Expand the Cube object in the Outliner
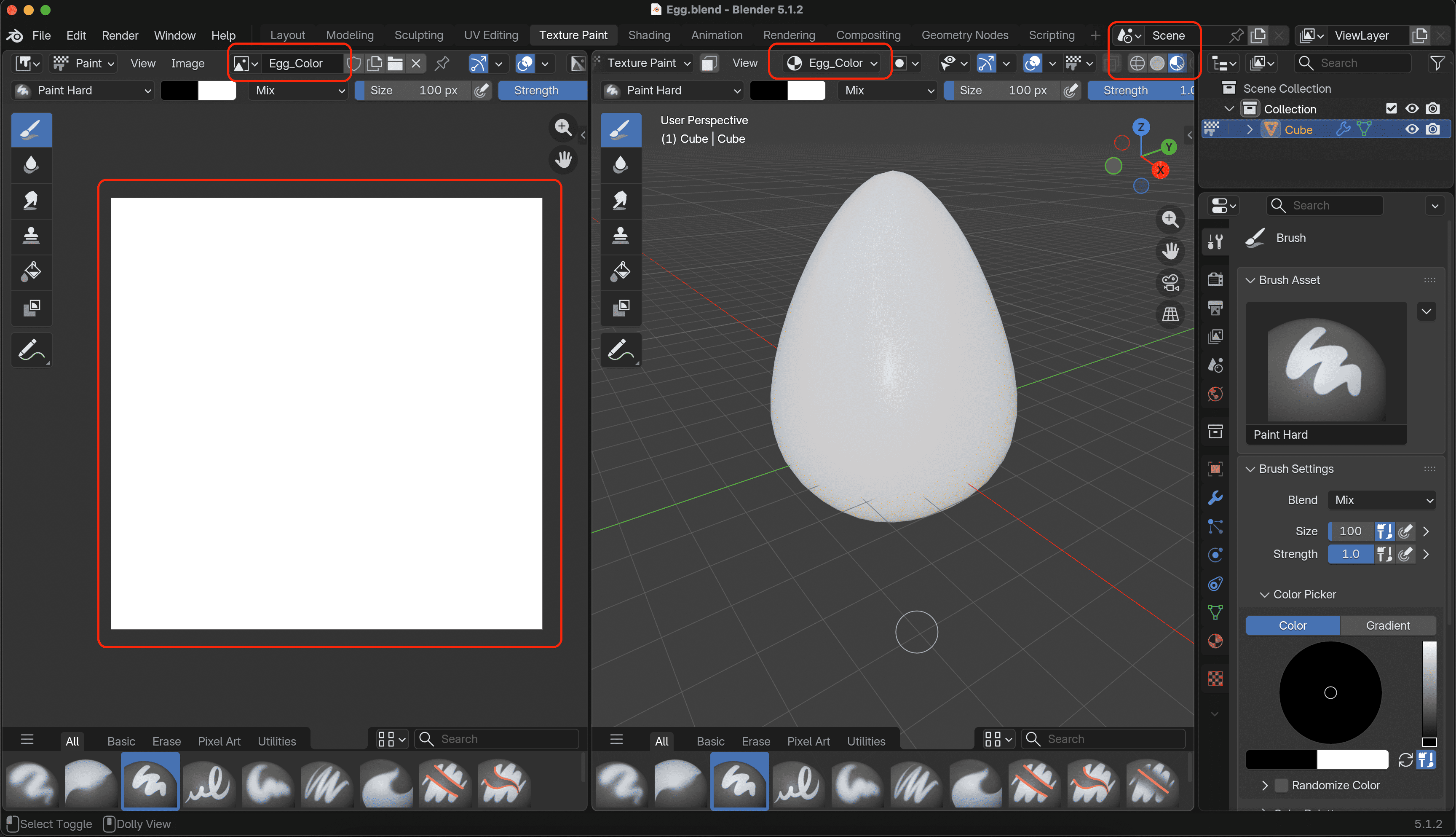1456x837 pixels. tap(1249, 130)
